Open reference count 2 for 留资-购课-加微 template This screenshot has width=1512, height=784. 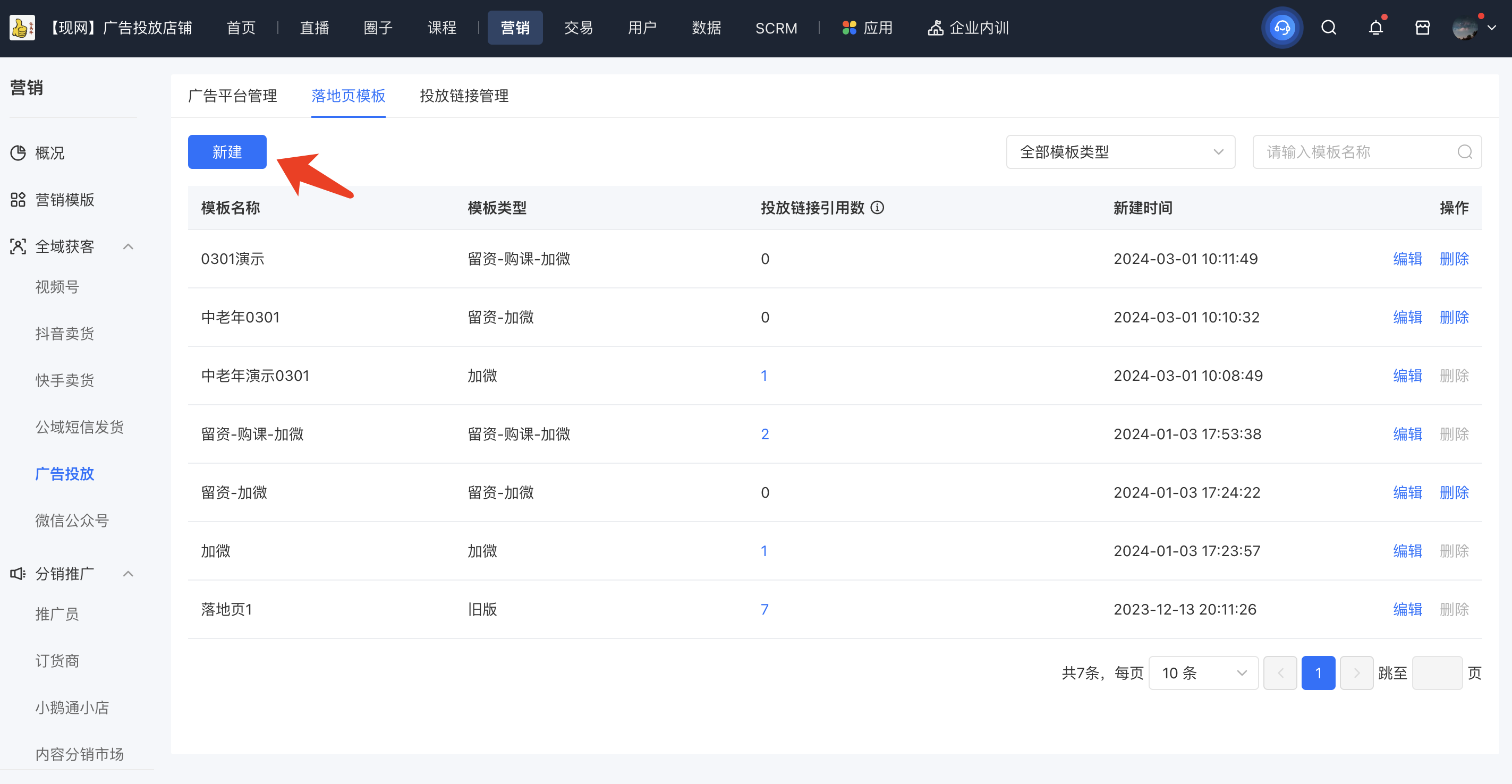pos(765,433)
